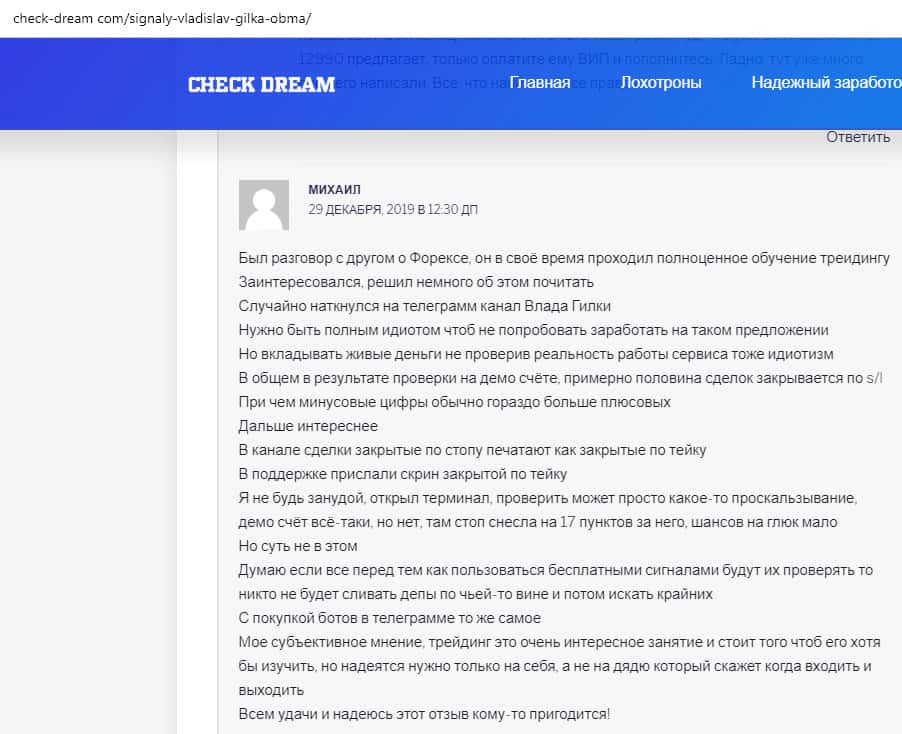902x734 pixels.
Task: Click the line about 'проверки на демо счёте'
Action: pos(560,379)
